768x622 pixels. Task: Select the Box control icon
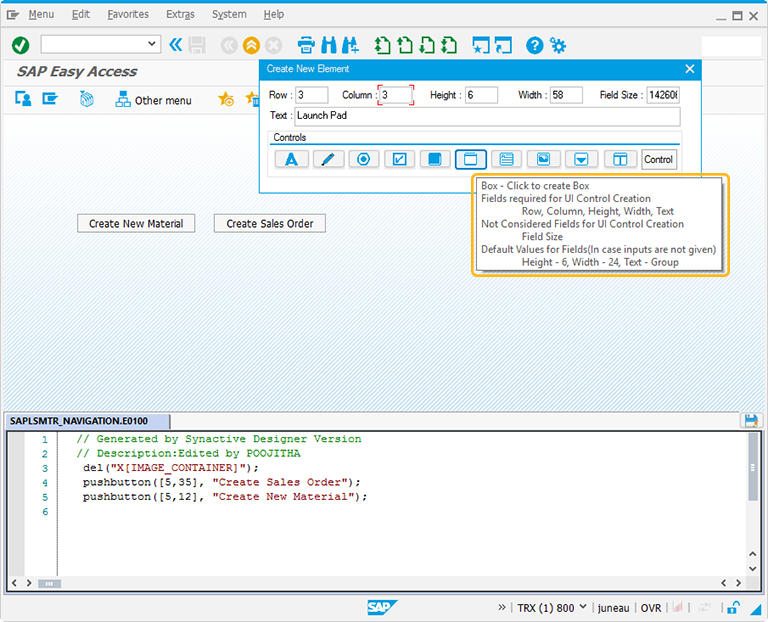(471, 159)
